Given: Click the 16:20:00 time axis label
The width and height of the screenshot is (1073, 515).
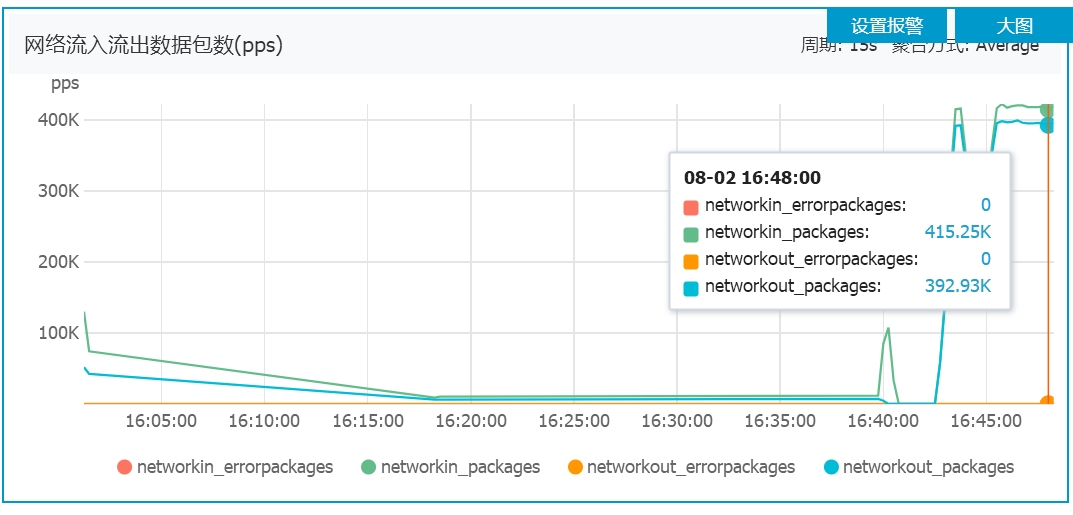Looking at the screenshot, I should [471, 420].
